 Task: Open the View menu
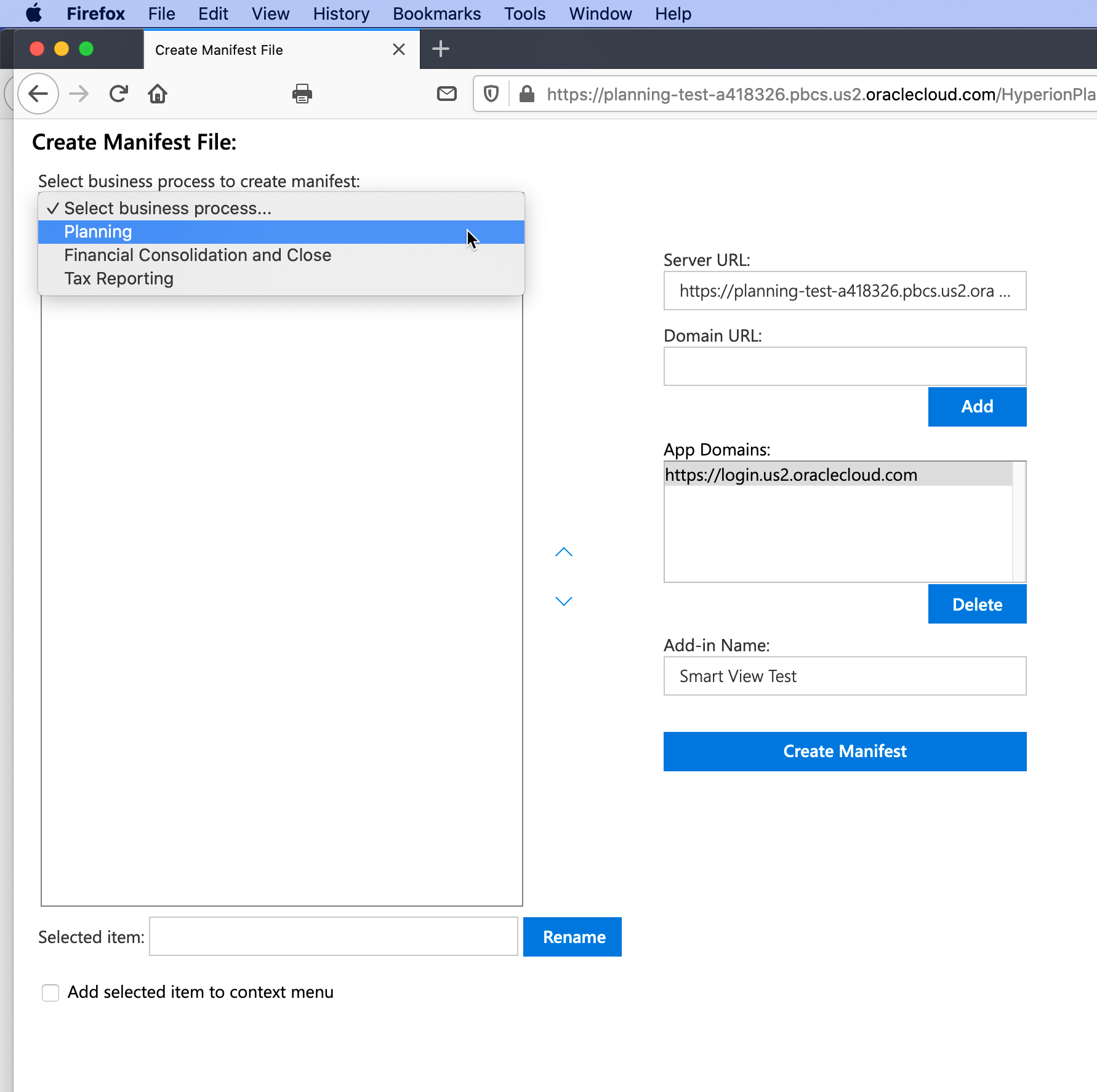[270, 14]
